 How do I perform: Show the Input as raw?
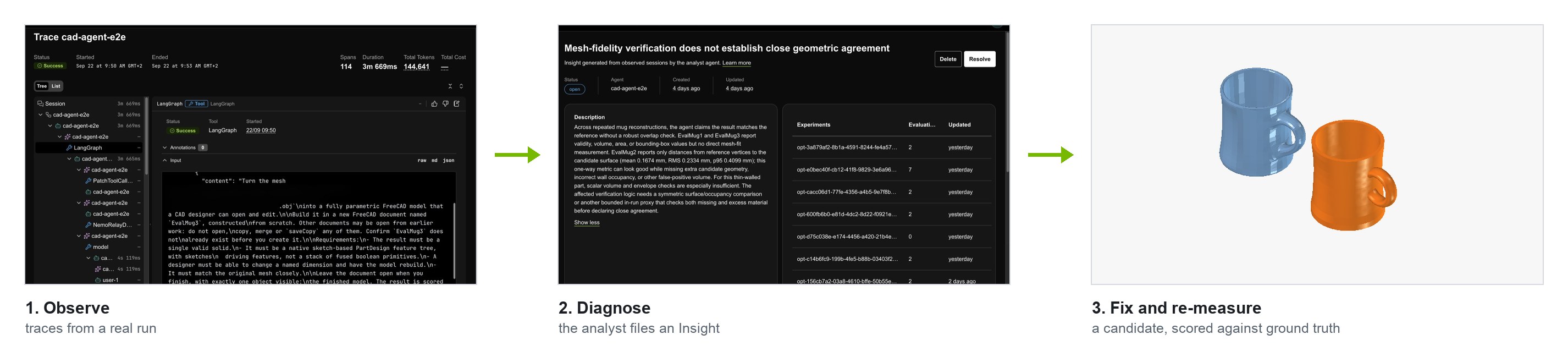[x=422, y=160]
